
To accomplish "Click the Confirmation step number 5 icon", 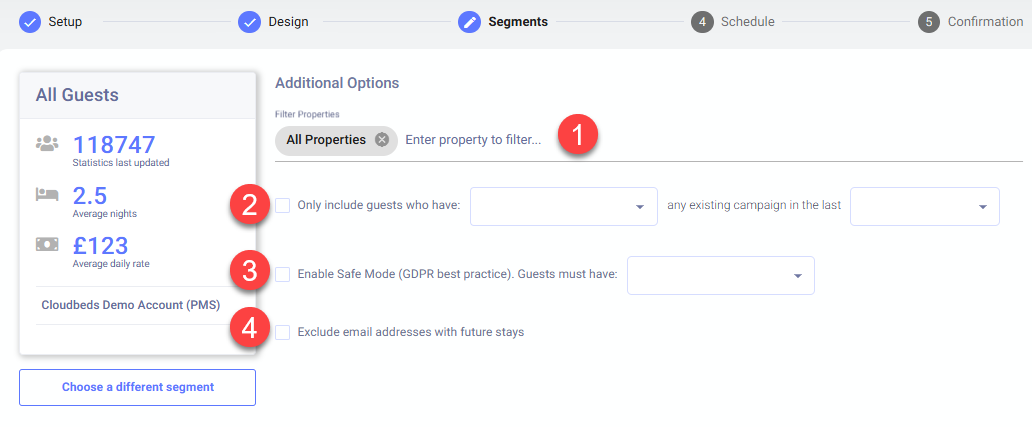I will (929, 22).
